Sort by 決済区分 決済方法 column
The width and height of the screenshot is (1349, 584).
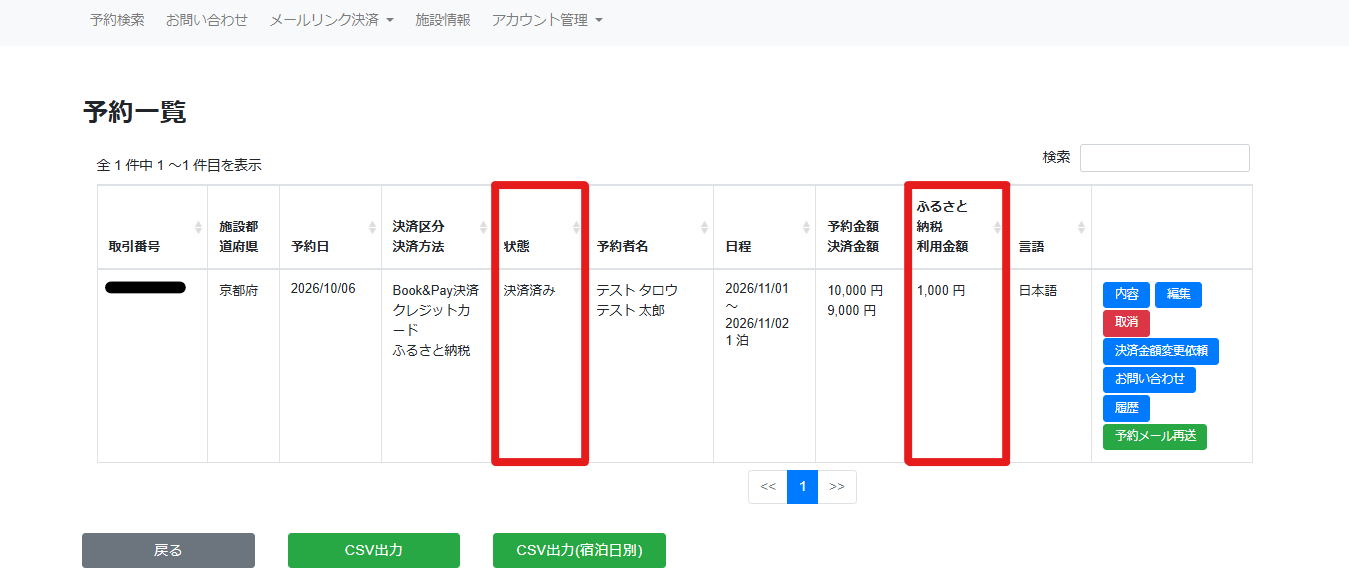coord(437,227)
